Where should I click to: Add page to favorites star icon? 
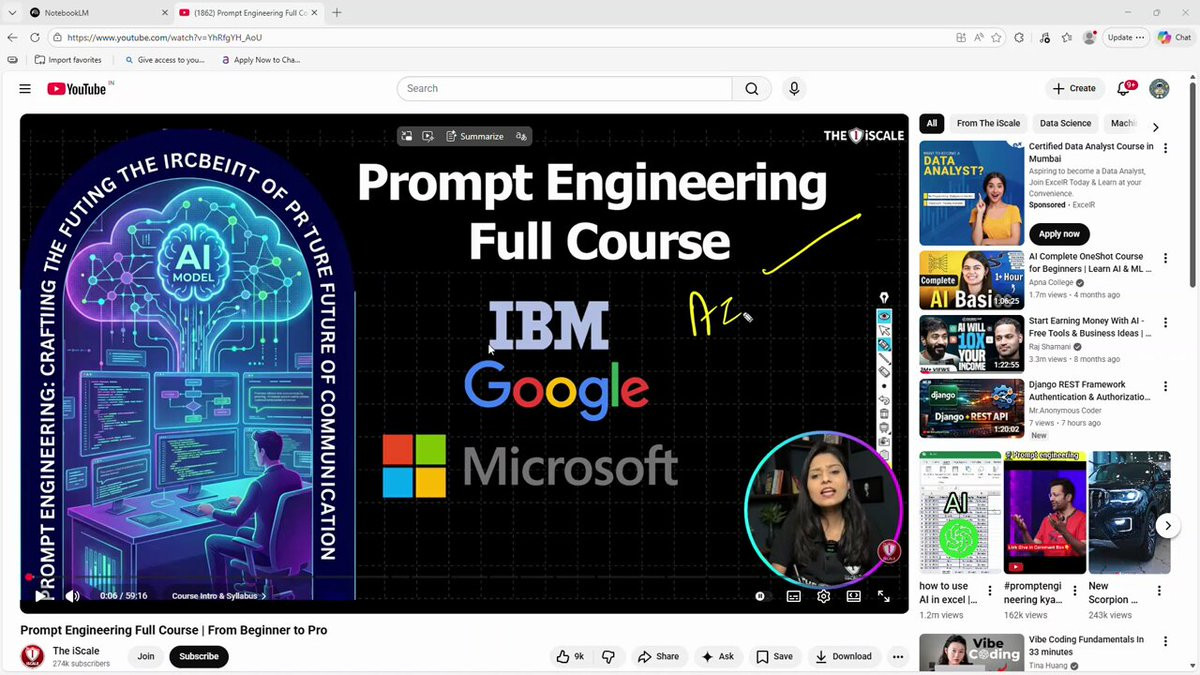click(997, 37)
